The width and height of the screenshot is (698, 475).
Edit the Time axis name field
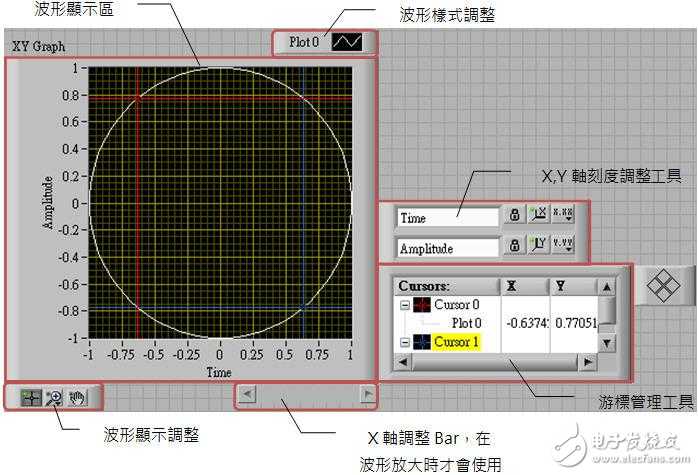447,218
